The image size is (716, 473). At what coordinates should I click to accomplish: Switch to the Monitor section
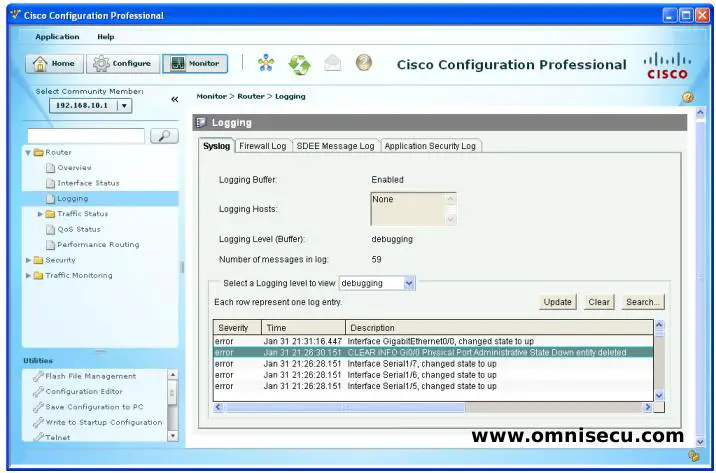click(x=195, y=63)
